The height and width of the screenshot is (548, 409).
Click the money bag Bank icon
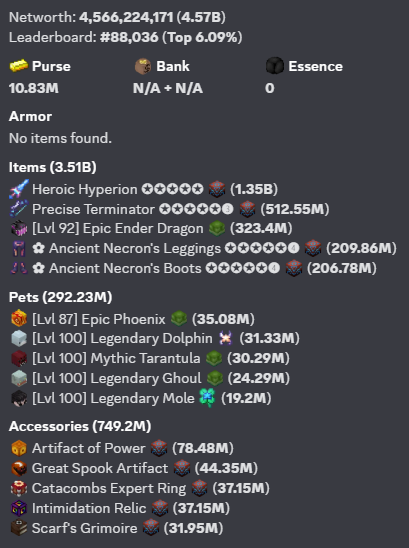pyautogui.click(x=143, y=66)
